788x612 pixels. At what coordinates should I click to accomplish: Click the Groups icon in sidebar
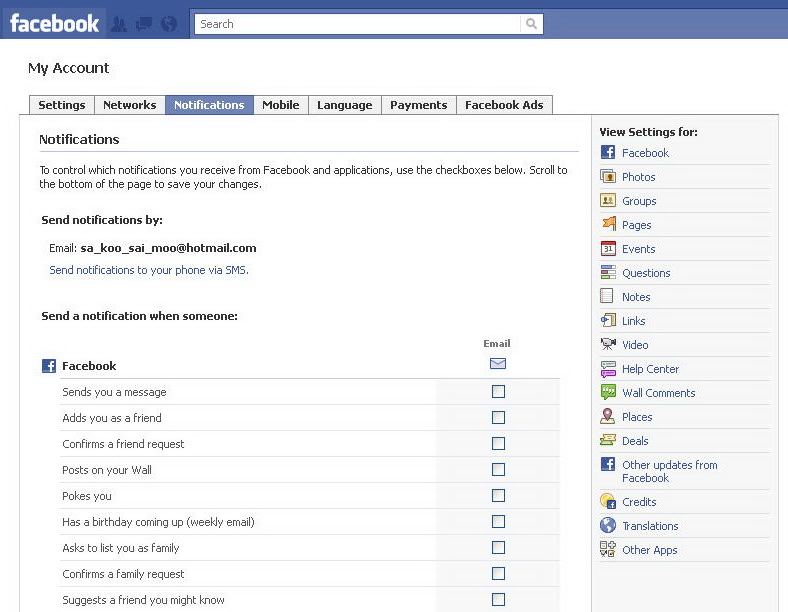coord(608,200)
